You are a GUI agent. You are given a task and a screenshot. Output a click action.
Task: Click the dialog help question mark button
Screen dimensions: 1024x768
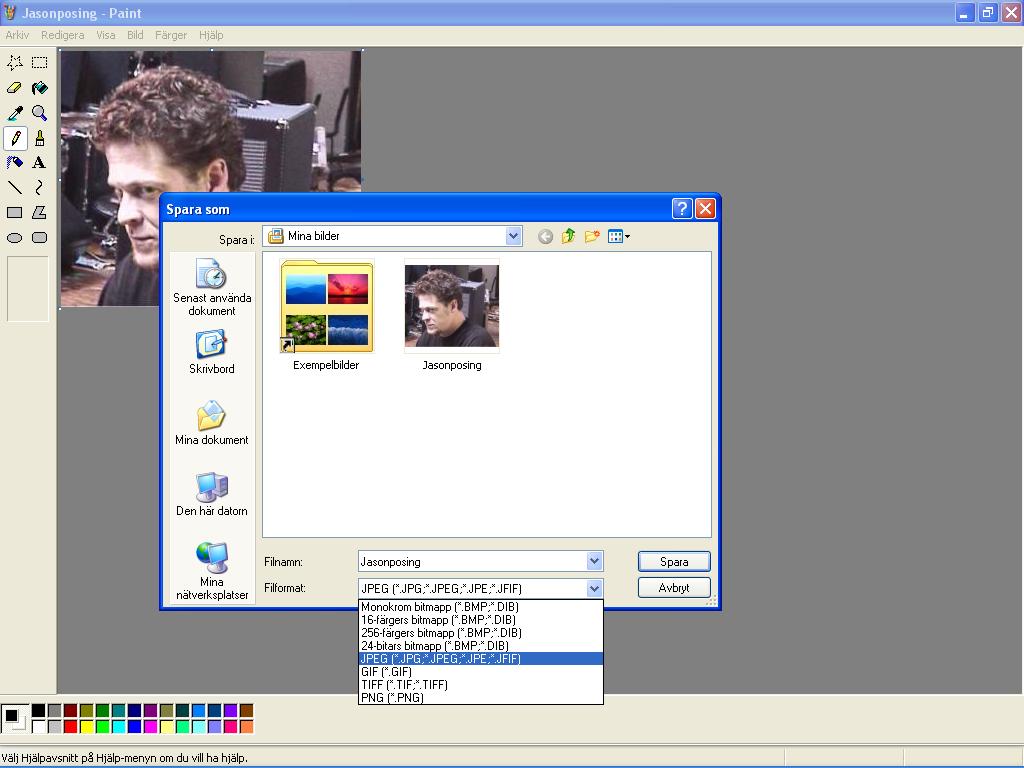[x=682, y=209]
